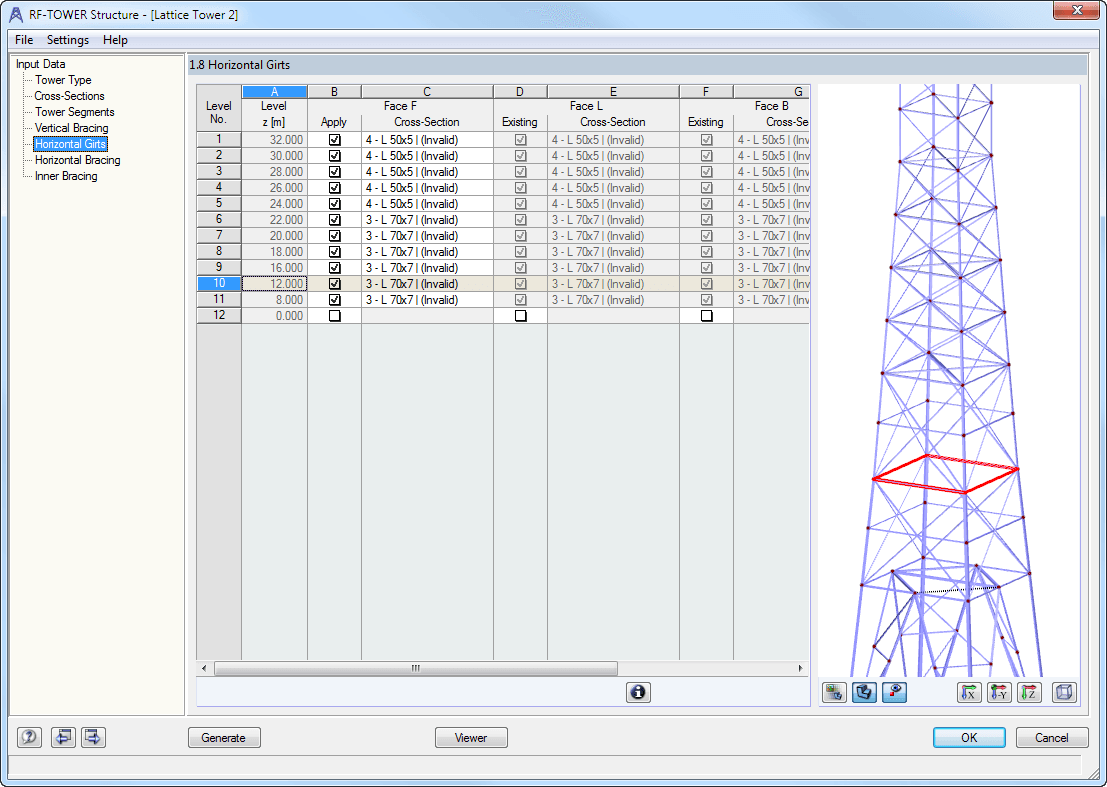This screenshot has height=787, width=1107.
Task: Click the level cell 0.000
Action: click(x=274, y=316)
